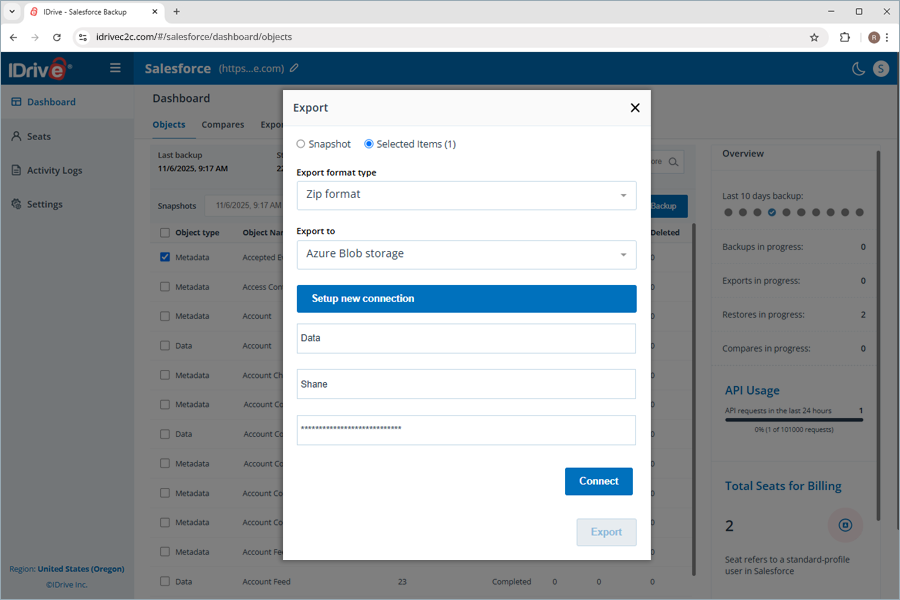Open the Chrome three-dot menu
Image resolution: width=900 pixels, height=600 pixels.
click(x=887, y=37)
